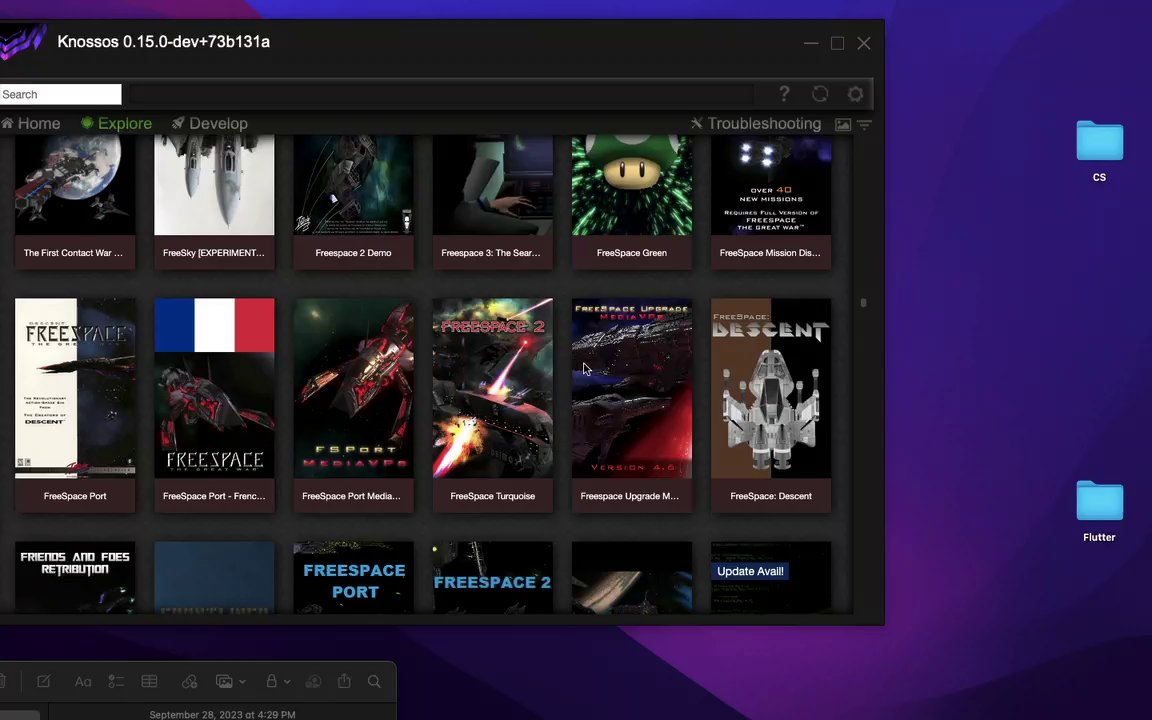Image resolution: width=1152 pixels, height=720 pixels.
Task: Open the Knossos help question mark icon
Action: pos(784,94)
